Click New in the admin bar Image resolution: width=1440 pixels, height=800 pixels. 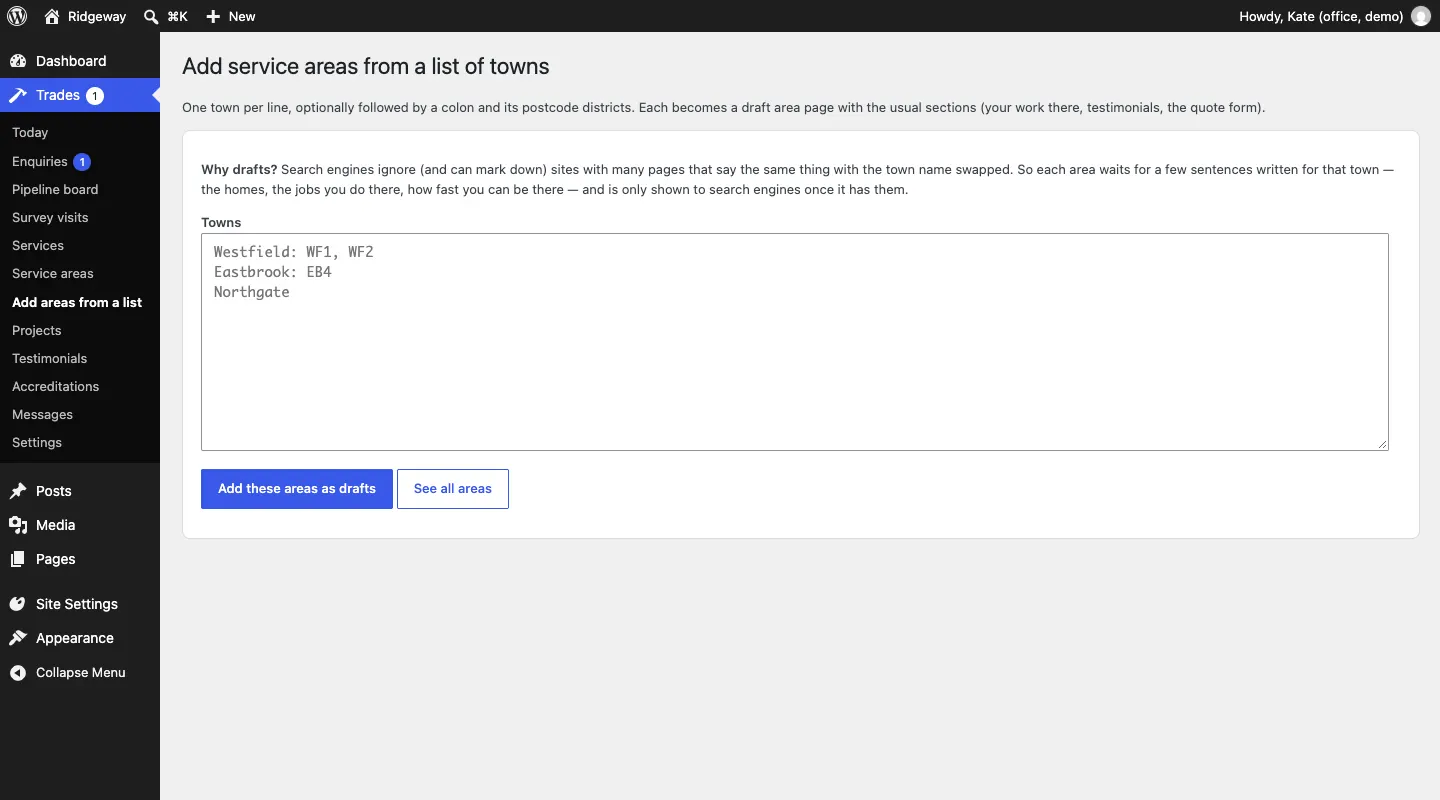pyautogui.click(x=242, y=16)
